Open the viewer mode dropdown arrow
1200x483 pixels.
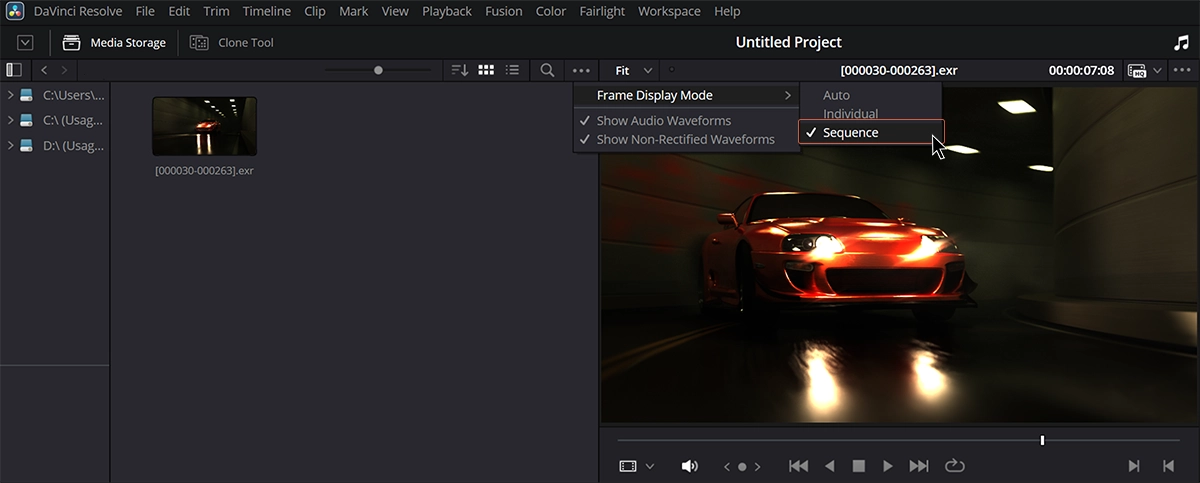point(650,466)
